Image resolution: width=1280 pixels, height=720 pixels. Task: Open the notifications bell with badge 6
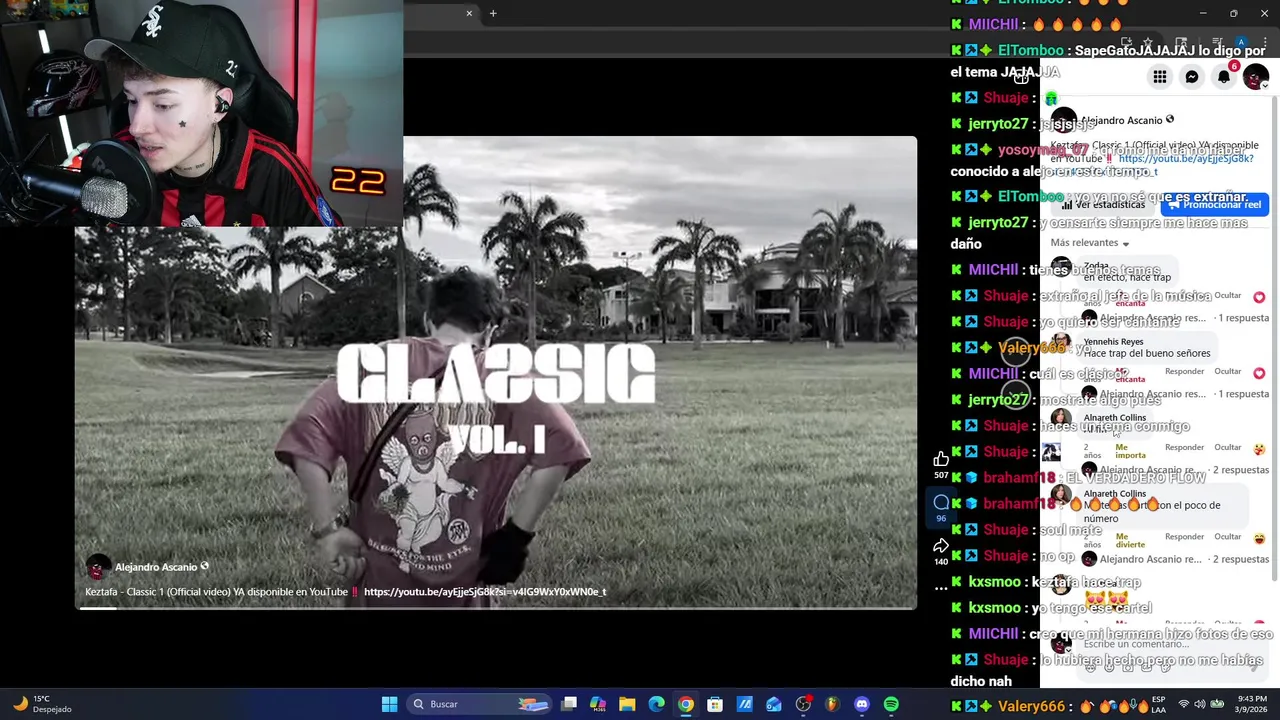1224,77
